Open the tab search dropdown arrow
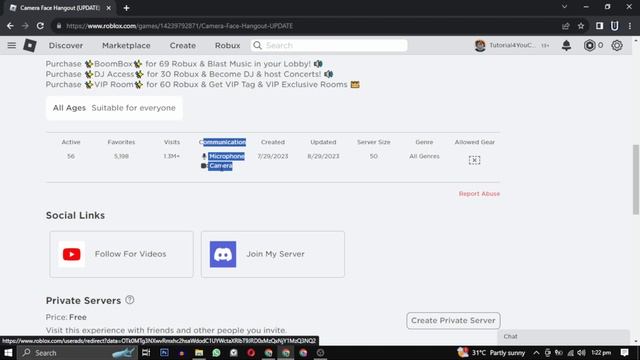This screenshot has width=640, height=360. (564, 7)
